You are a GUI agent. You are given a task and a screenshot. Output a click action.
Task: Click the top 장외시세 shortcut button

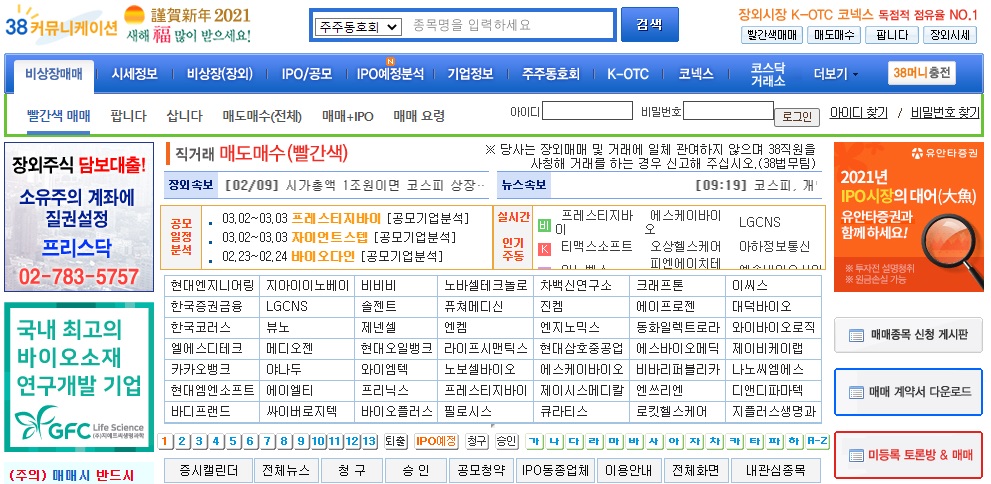950,35
